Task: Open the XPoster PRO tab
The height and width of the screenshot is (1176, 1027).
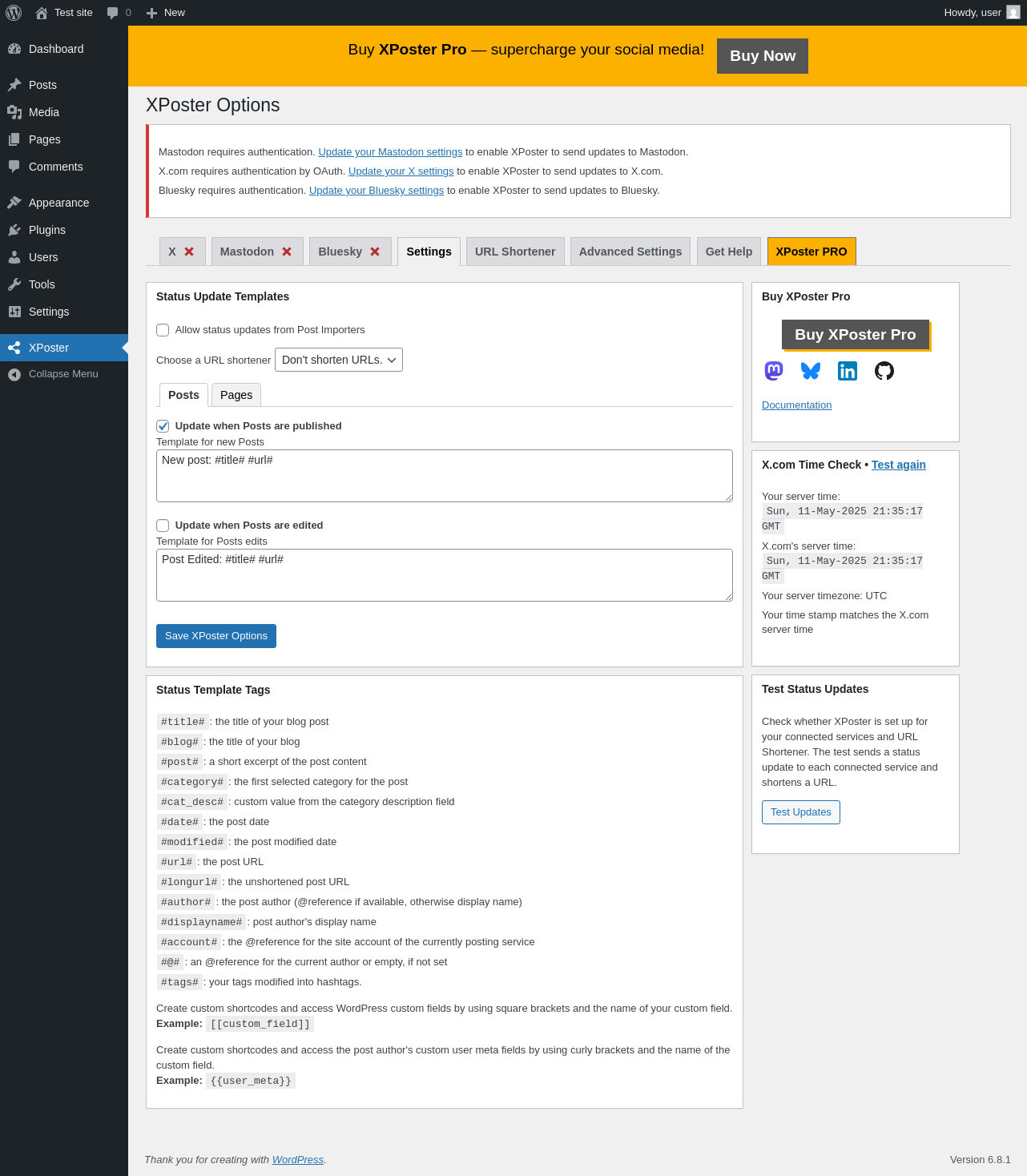Action: coord(812,252)
